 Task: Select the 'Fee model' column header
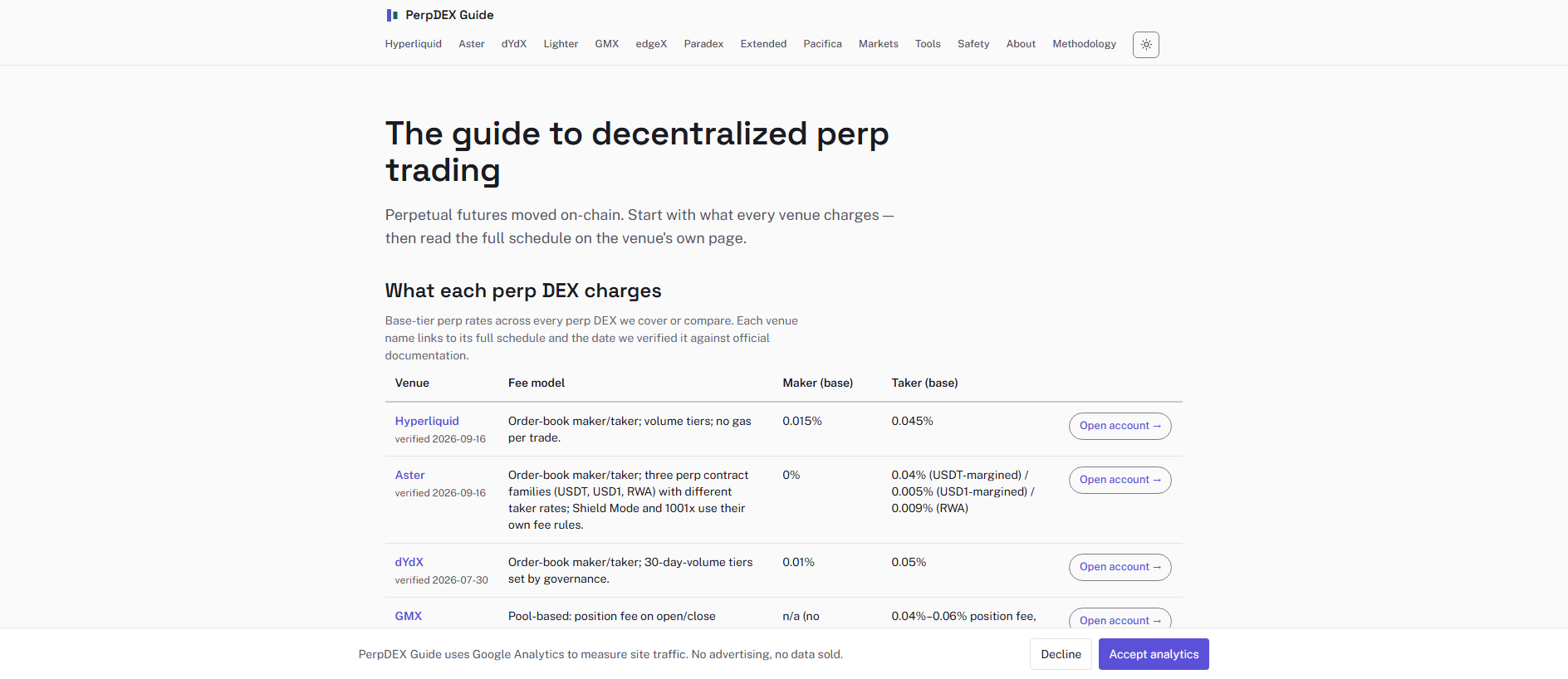point(537,383)
